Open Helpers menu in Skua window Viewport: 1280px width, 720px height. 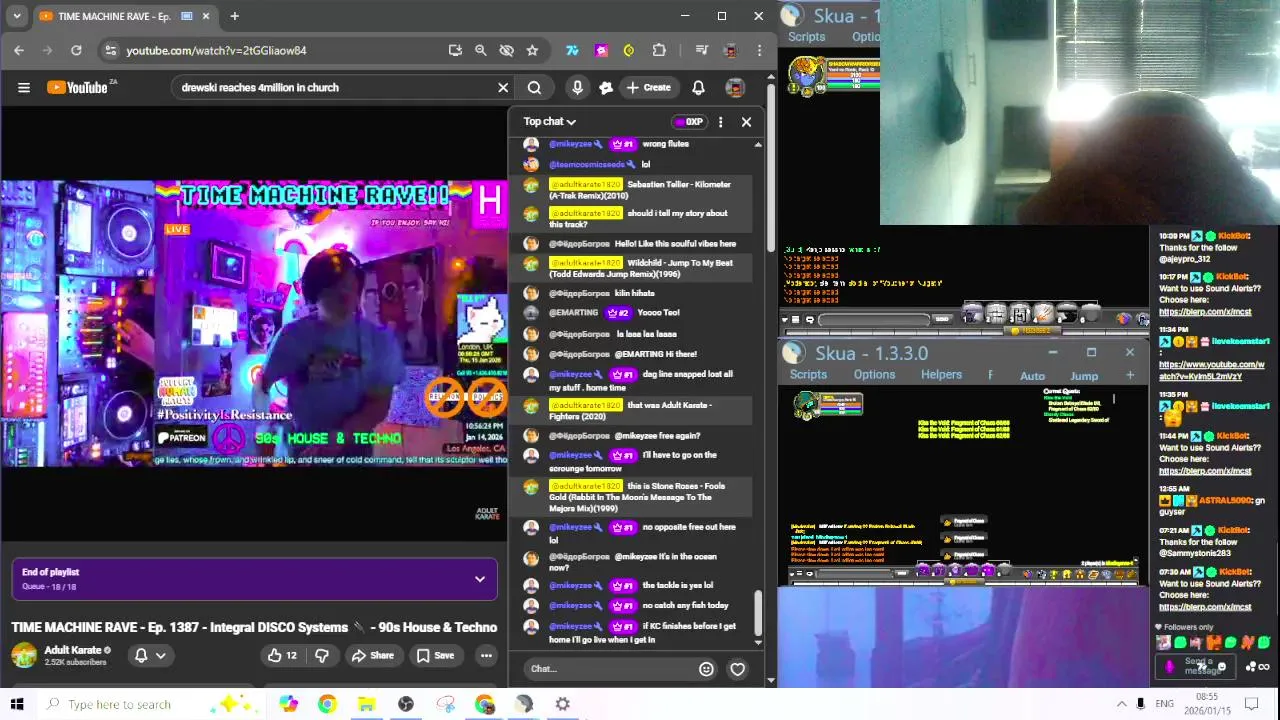[x=941, y=375]
